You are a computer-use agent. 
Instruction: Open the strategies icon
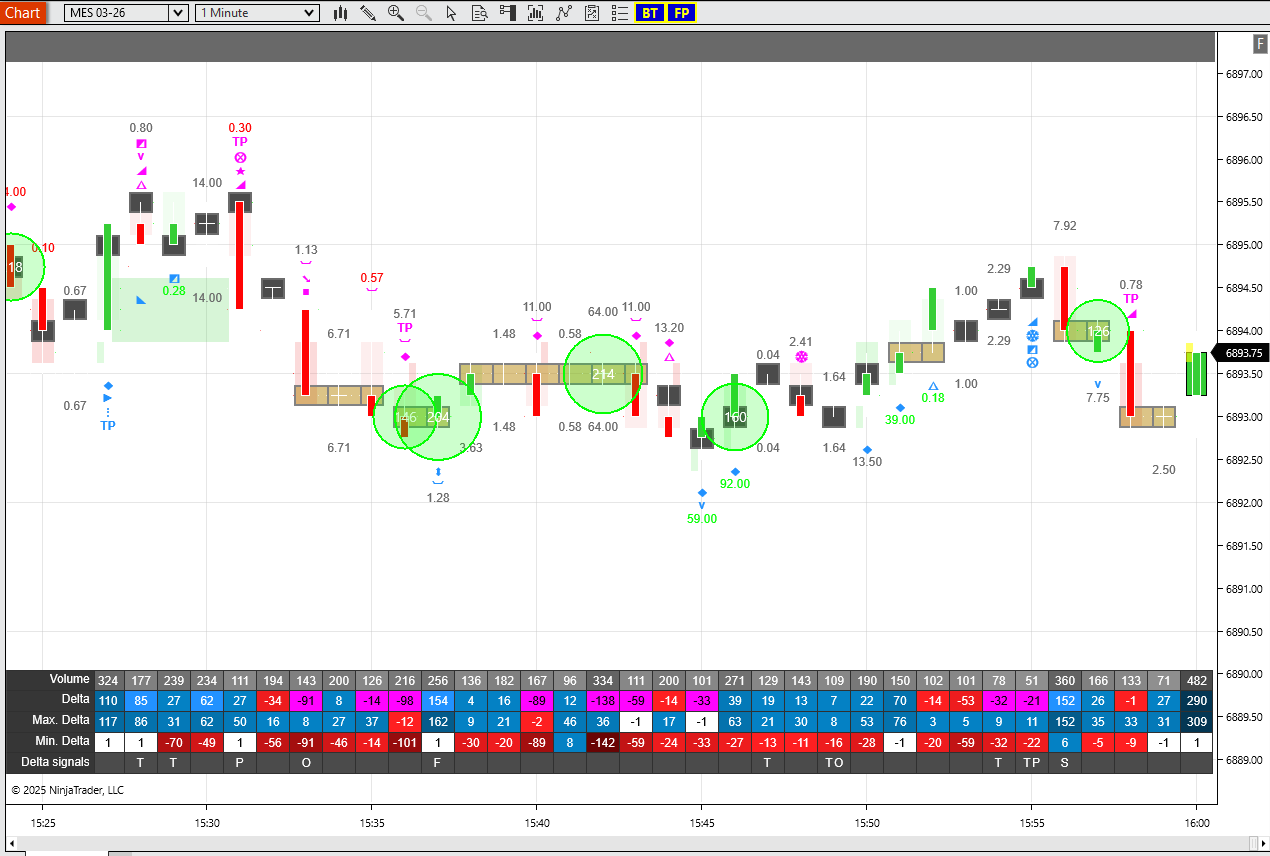pos(564,13)
